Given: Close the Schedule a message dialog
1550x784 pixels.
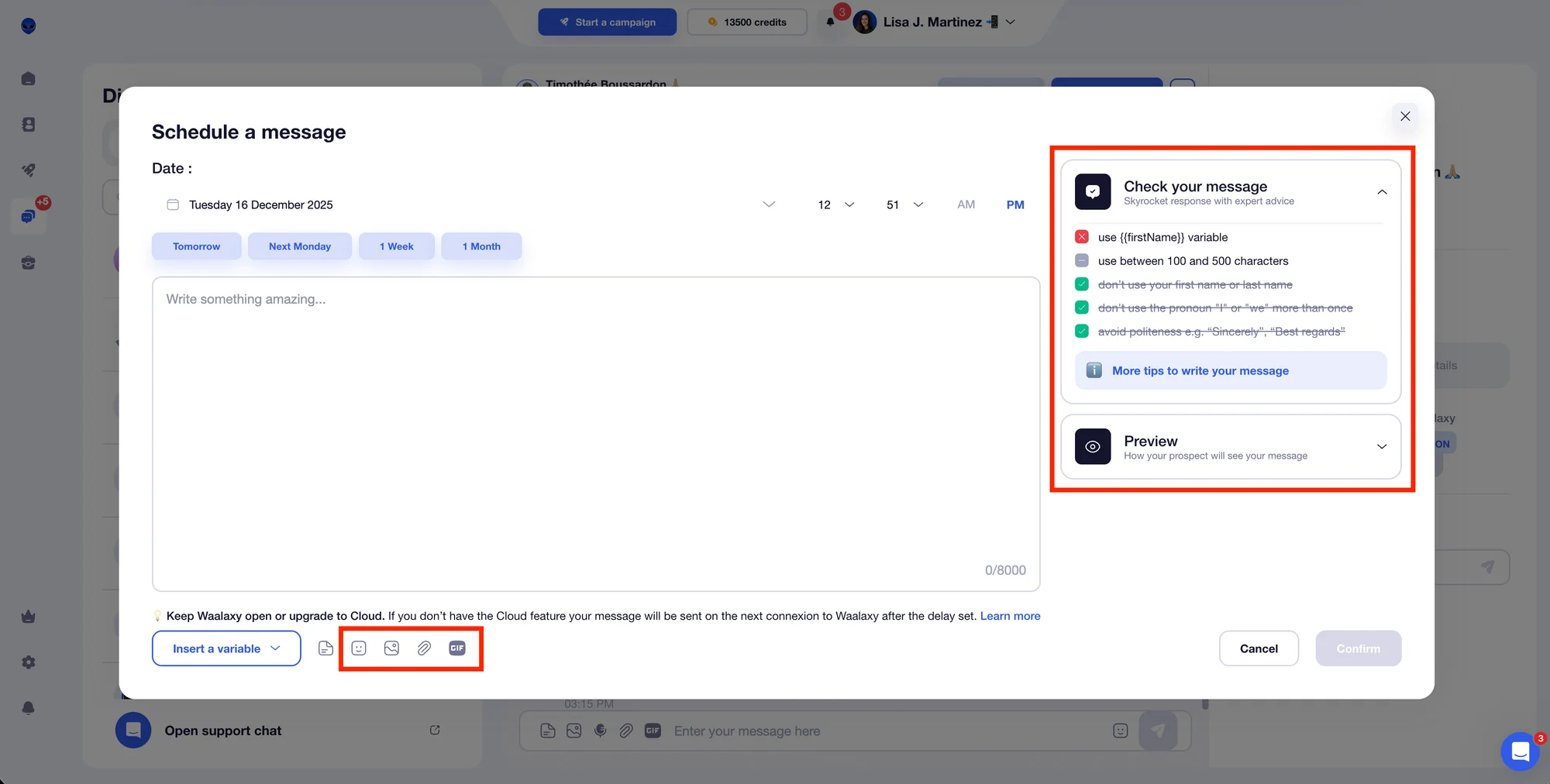Looking at the screenshot, I should pyautogui.click(x=1405, y=116).
